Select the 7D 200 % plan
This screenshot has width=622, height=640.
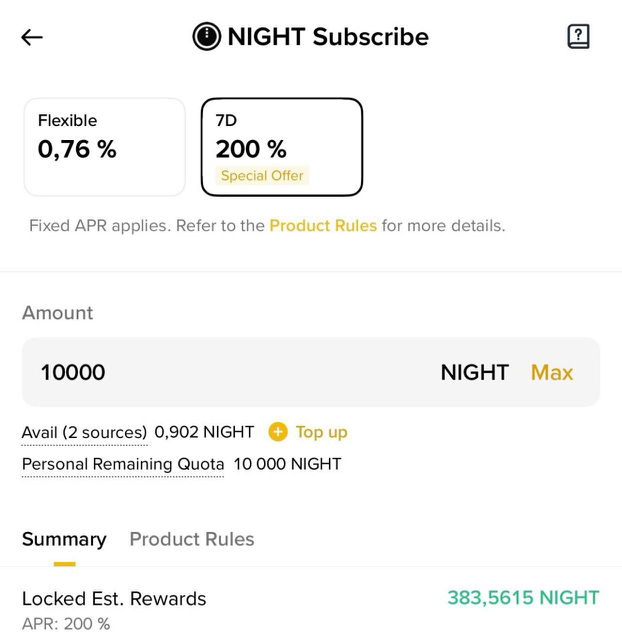[281, 146]
